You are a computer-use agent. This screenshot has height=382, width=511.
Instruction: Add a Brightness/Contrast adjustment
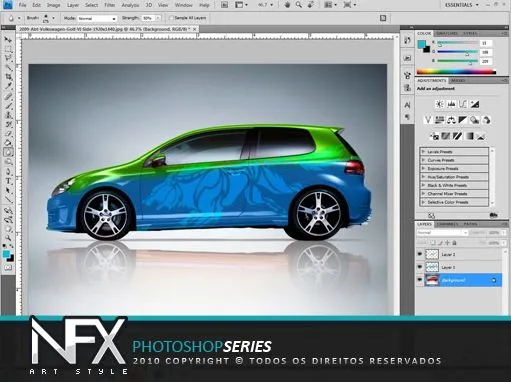(x=440, y=104)
